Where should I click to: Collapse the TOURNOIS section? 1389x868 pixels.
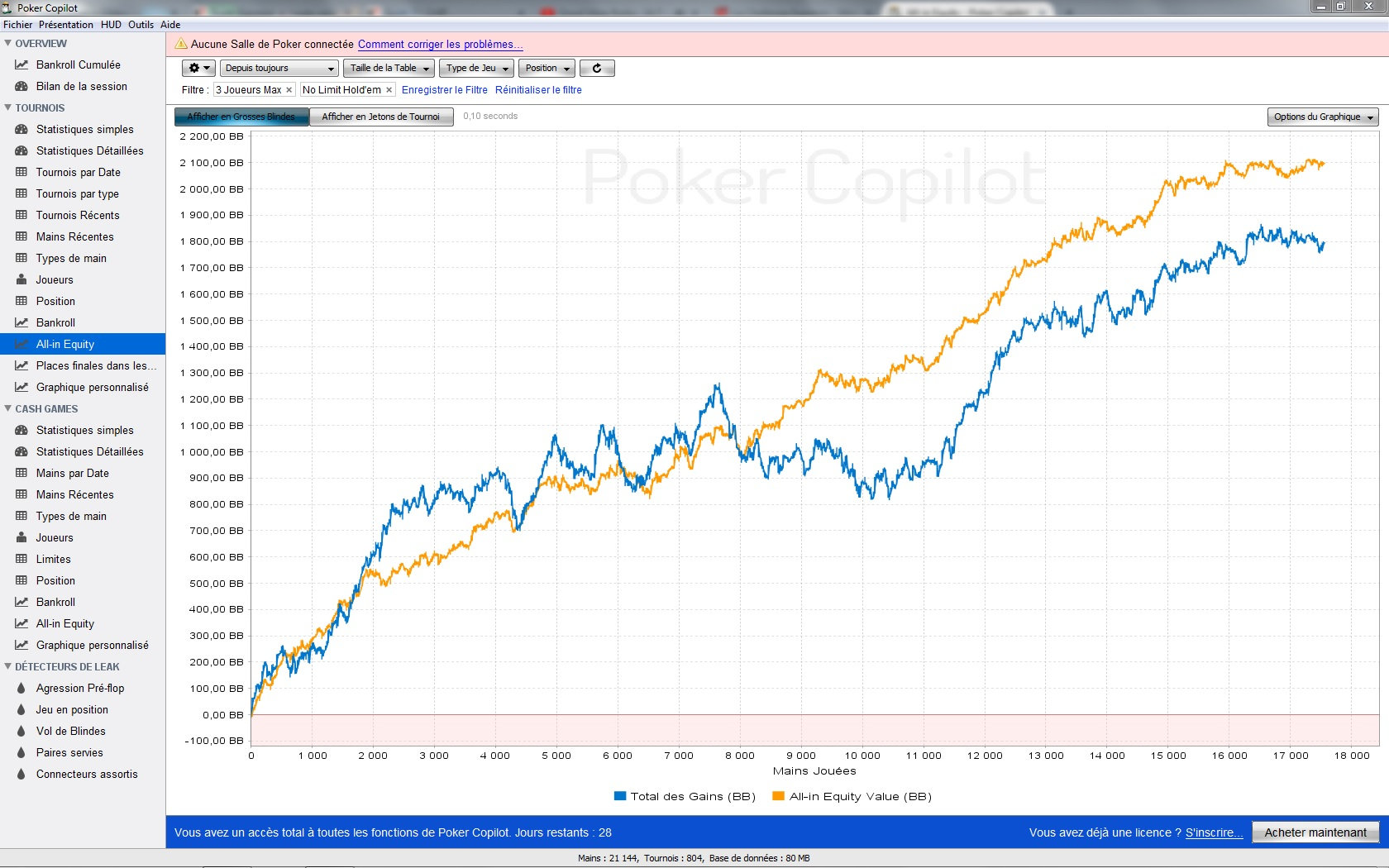(8, 107)
